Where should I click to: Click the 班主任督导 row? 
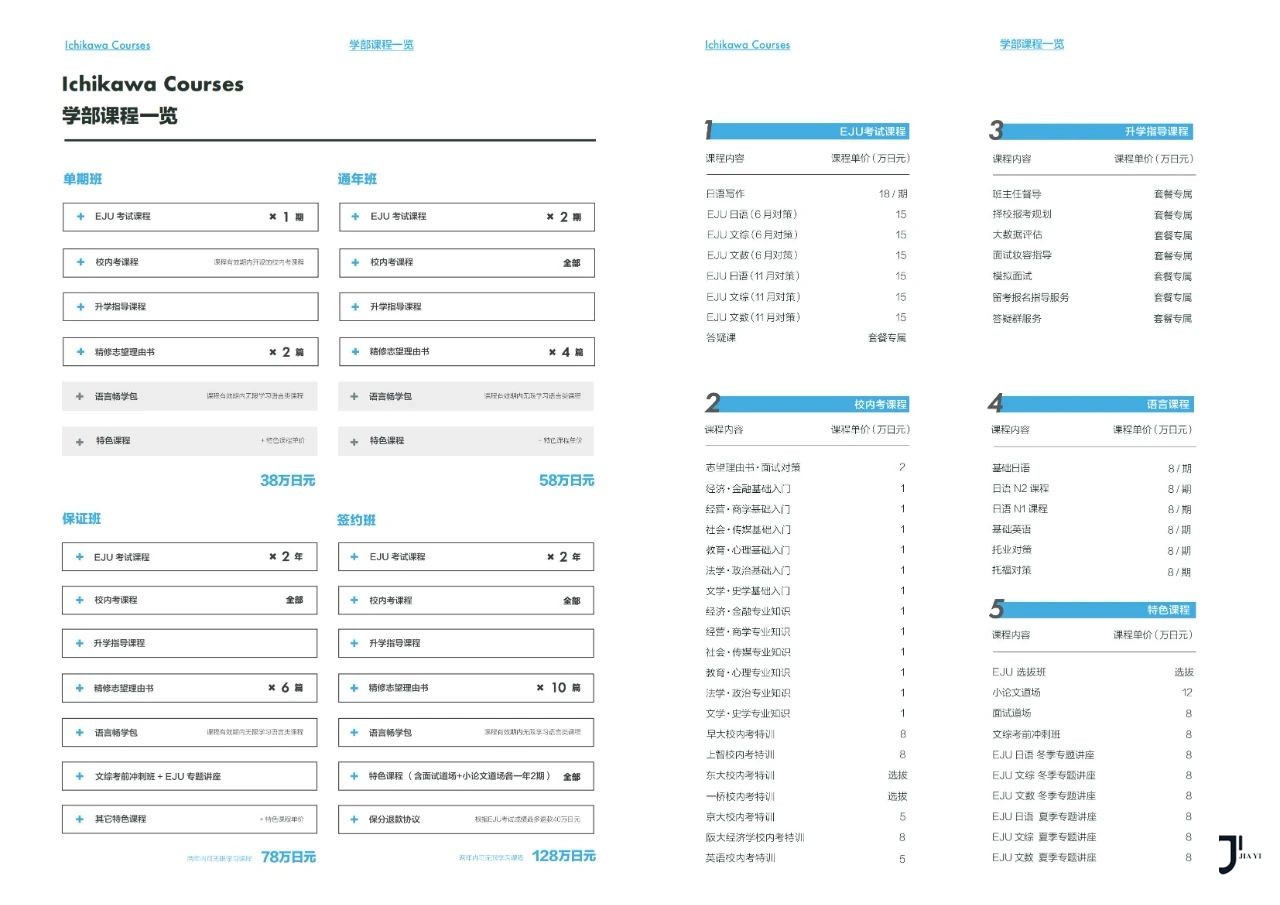[x=1093, y=194]
